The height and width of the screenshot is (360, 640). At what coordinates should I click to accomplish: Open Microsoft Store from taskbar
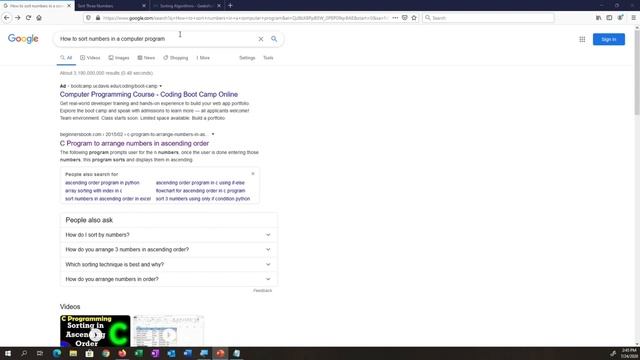click(x=89, y=353)
